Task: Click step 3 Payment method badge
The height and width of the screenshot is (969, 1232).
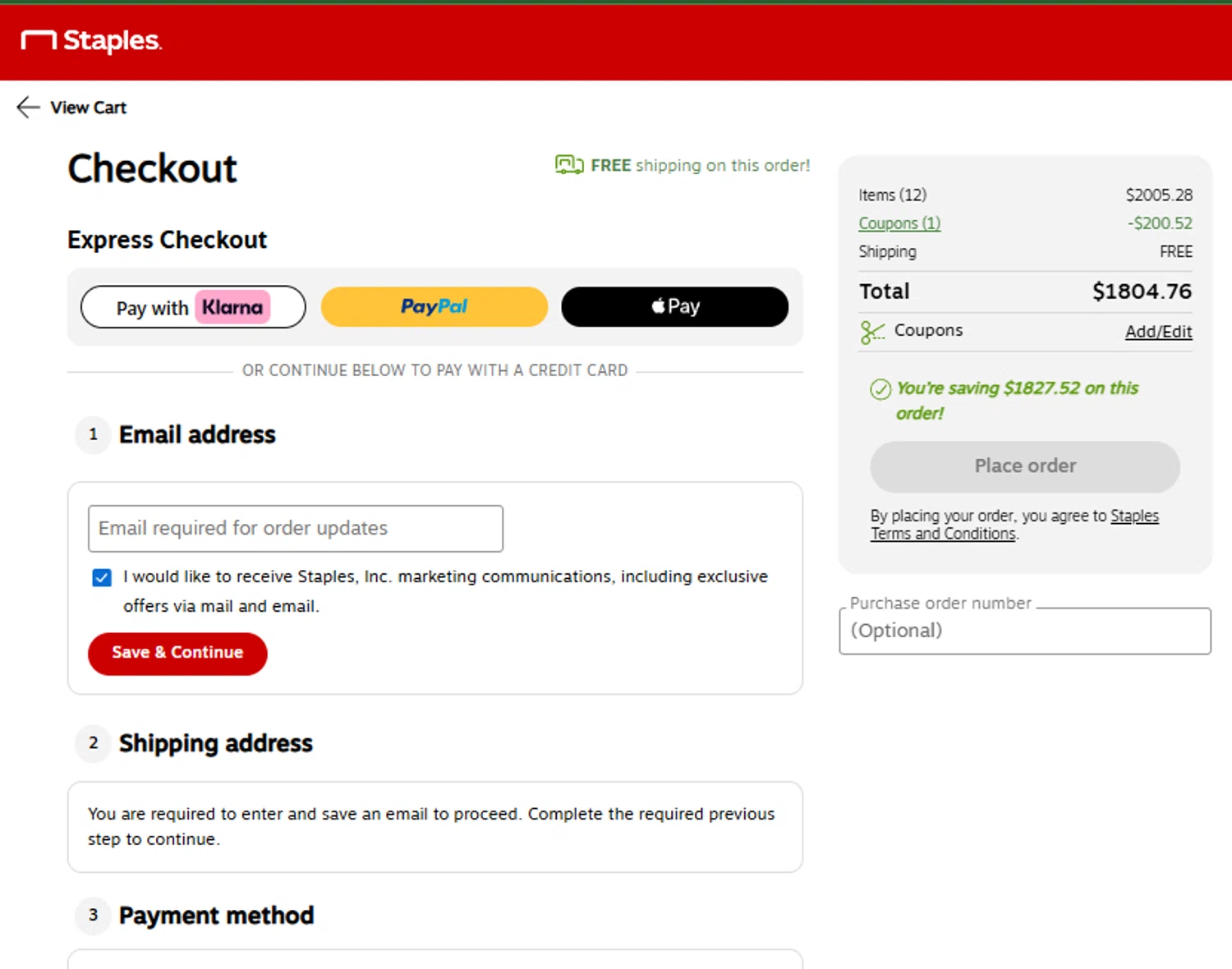Action: [93, 915]
